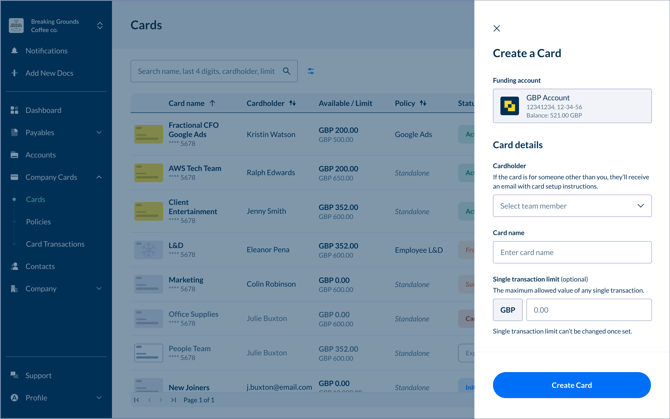The image size is (670, 419).
Task: Click the Google Ads policy cell
Action: tap(413, 134)
